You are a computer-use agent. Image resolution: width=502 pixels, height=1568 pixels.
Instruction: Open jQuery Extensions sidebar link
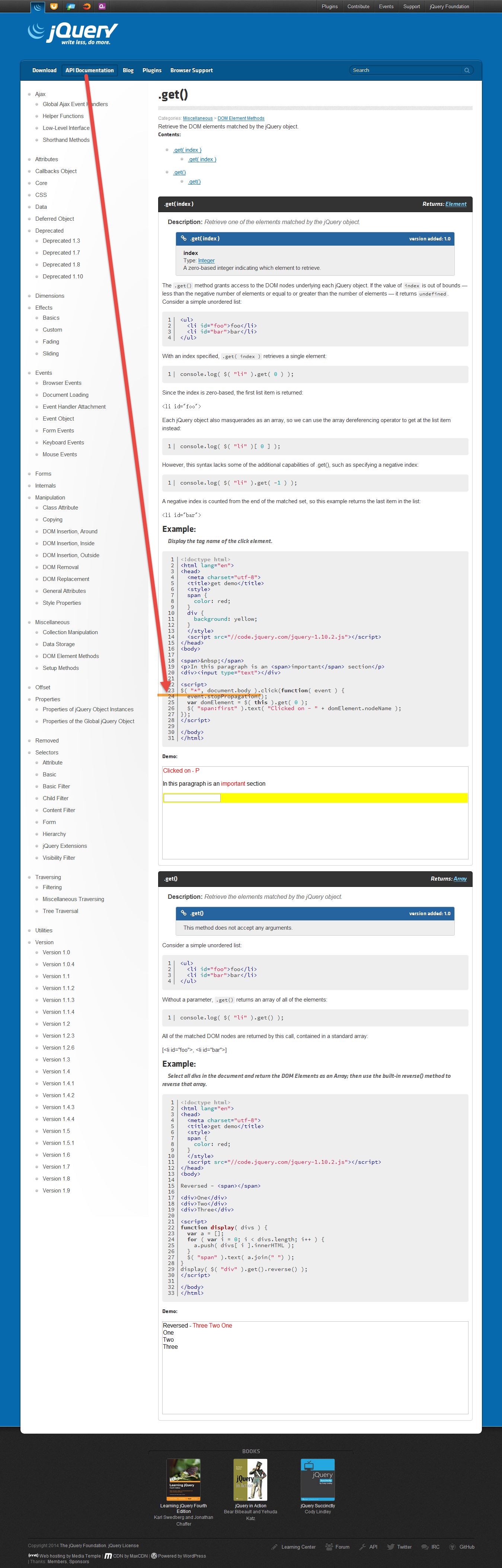pyautogui.click(x=64, y=846)
